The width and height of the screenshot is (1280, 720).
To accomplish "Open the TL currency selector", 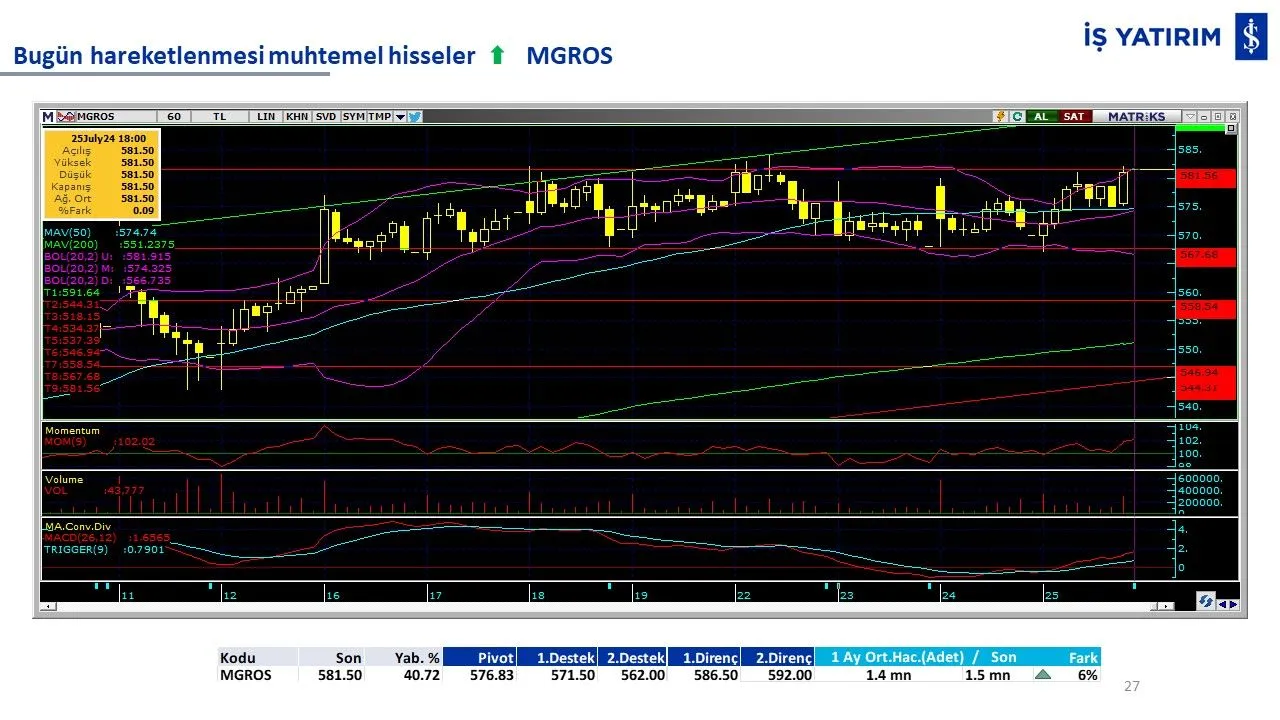I will point(220,117).
